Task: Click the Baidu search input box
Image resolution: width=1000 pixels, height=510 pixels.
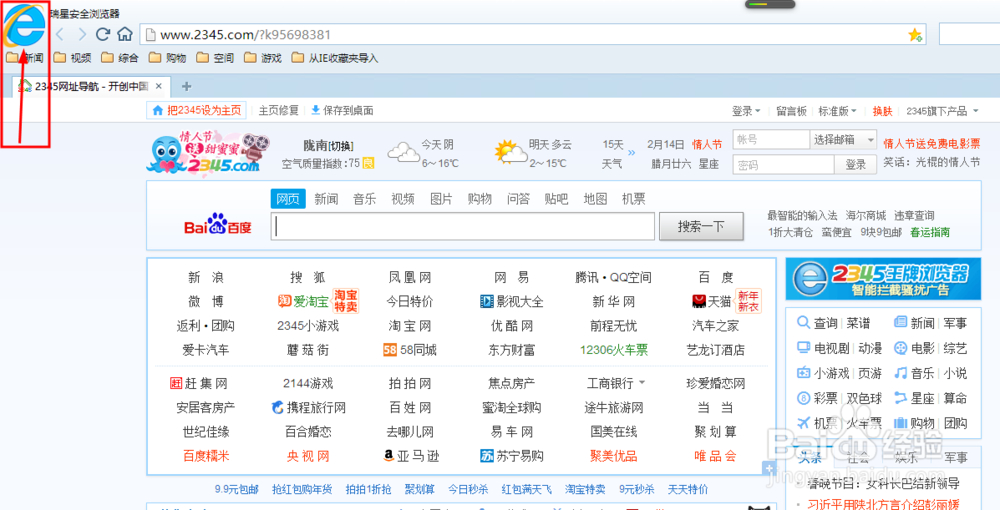Action: [x=463, y=226]
